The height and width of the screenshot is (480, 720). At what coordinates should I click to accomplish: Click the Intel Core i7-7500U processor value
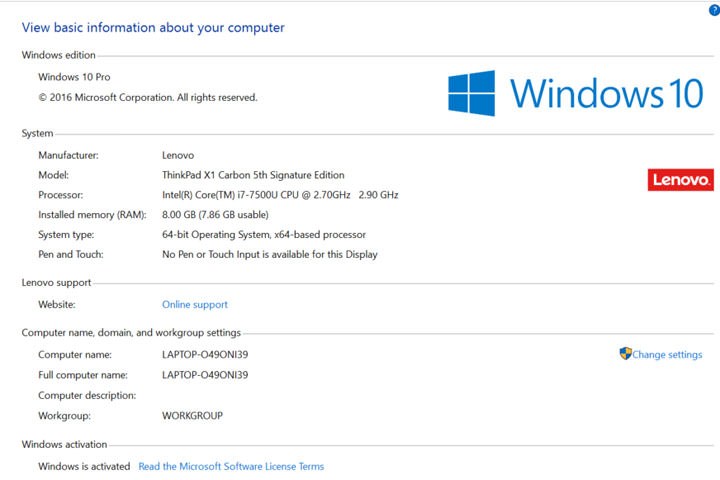[x=279, y=195]
